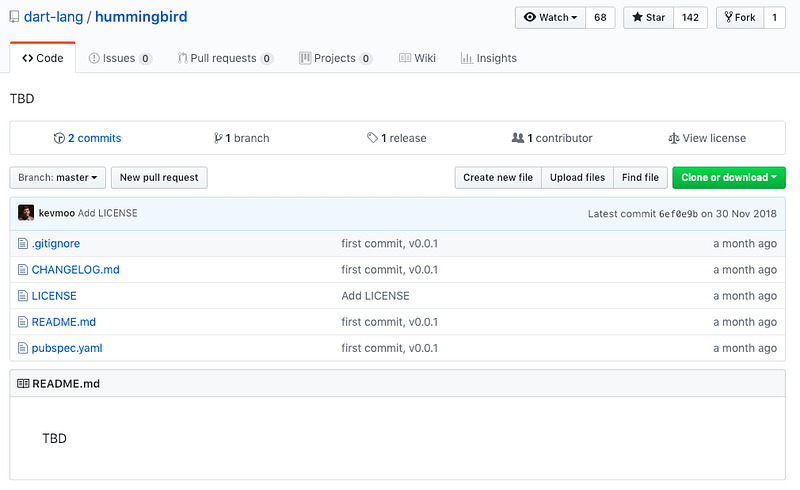Click Find file button
Image resolution: width=800 pixels, height=490 pixels.
click(640, 178)
